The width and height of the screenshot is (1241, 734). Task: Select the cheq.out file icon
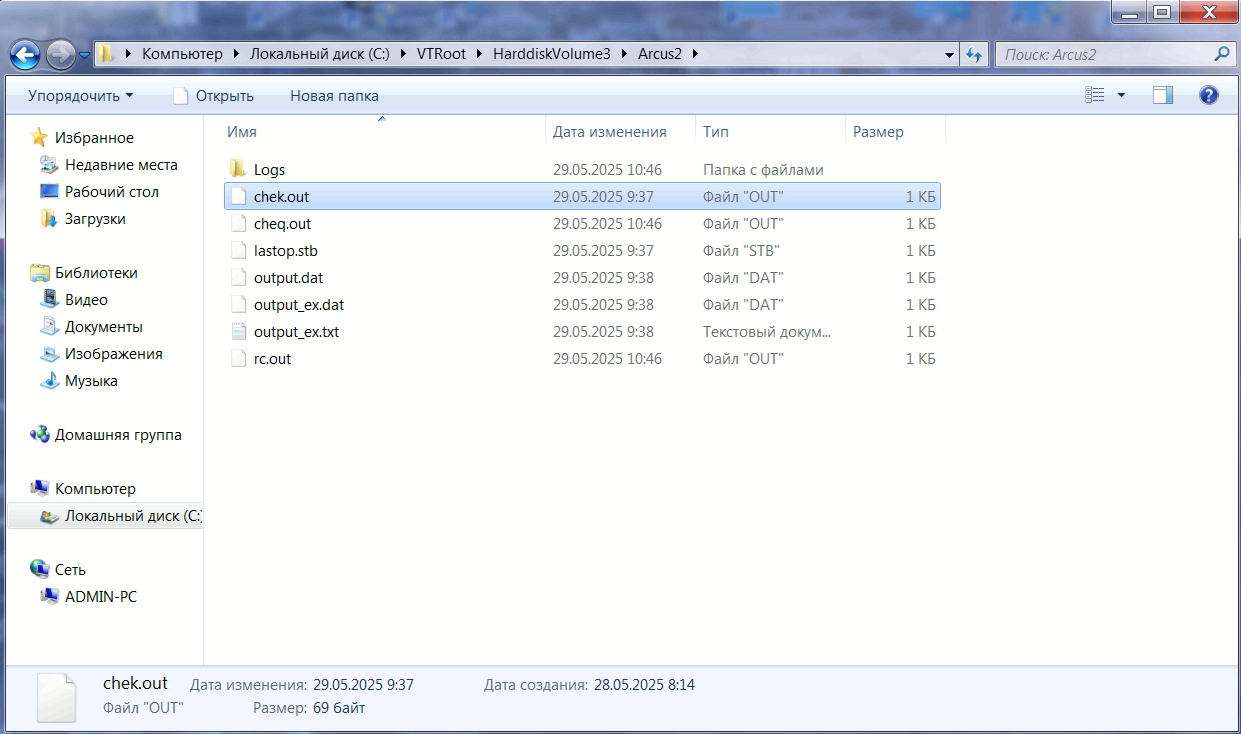(238, 223)
